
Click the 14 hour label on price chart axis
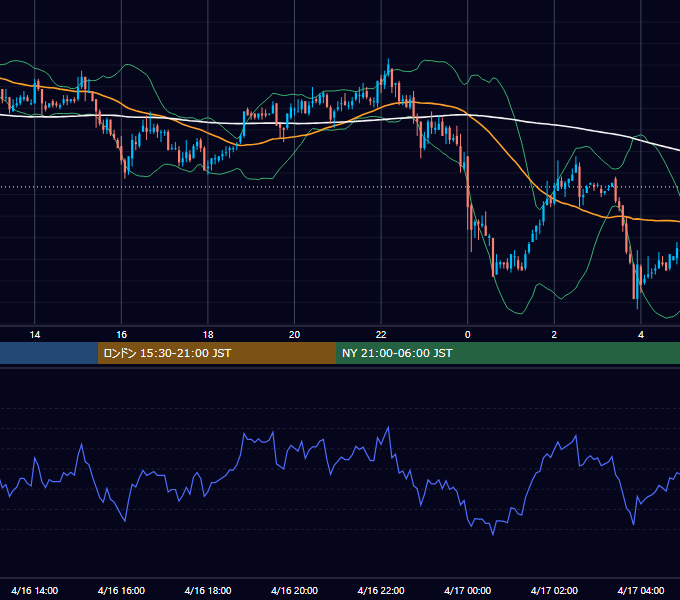tap(35, 335)
